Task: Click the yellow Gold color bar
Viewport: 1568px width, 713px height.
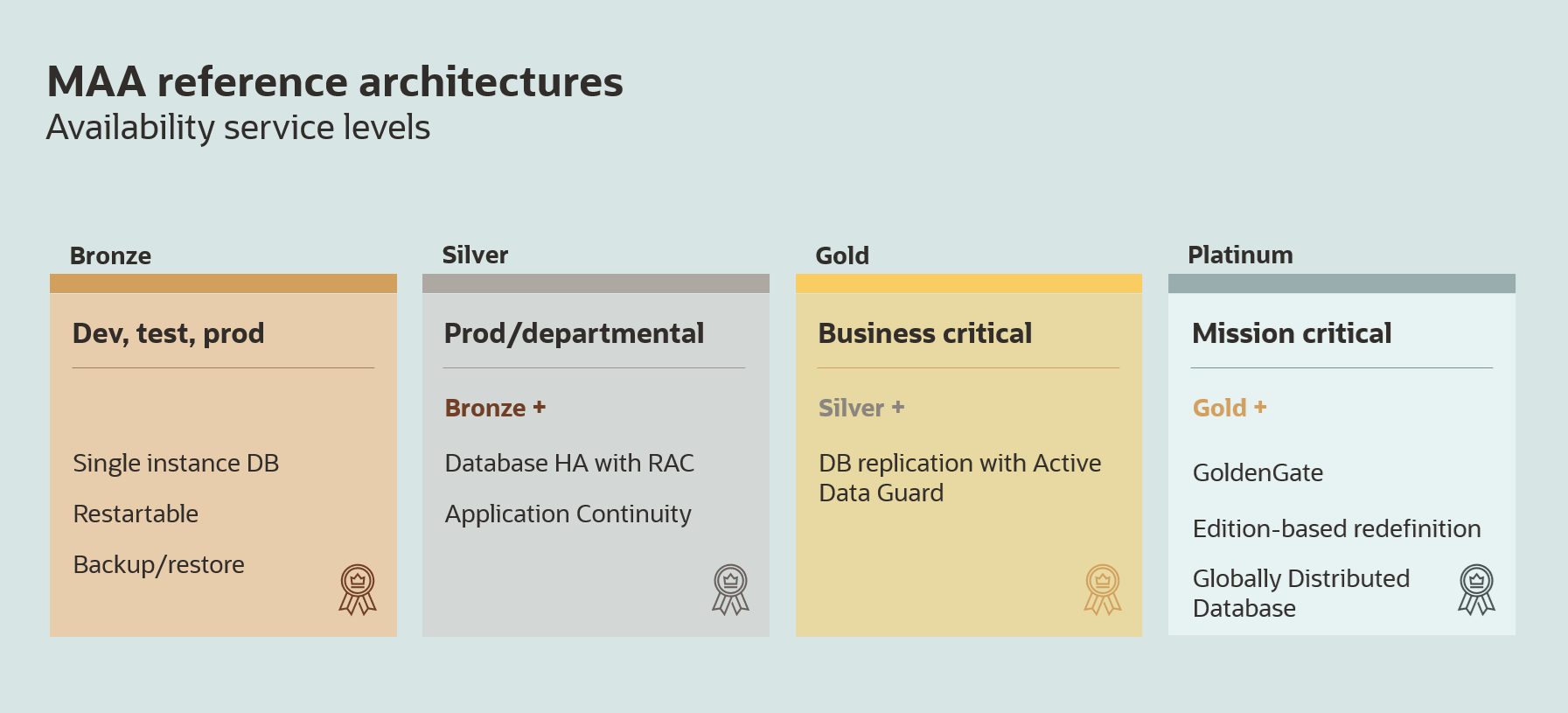Action: (968, 283)
